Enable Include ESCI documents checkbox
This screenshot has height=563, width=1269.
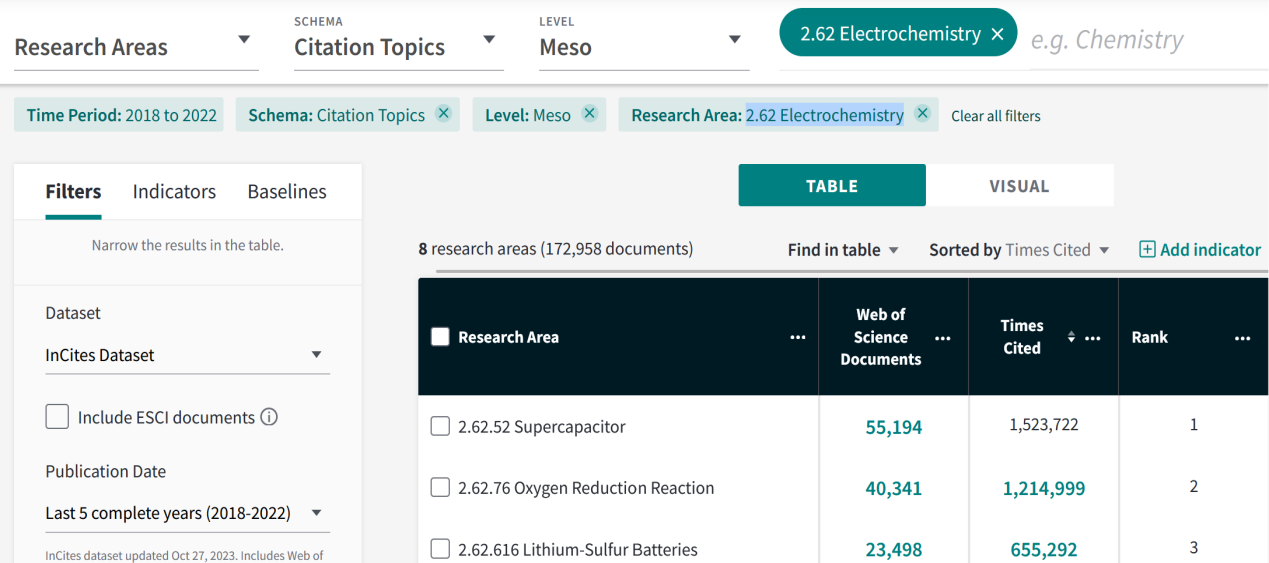pos(58,417)
